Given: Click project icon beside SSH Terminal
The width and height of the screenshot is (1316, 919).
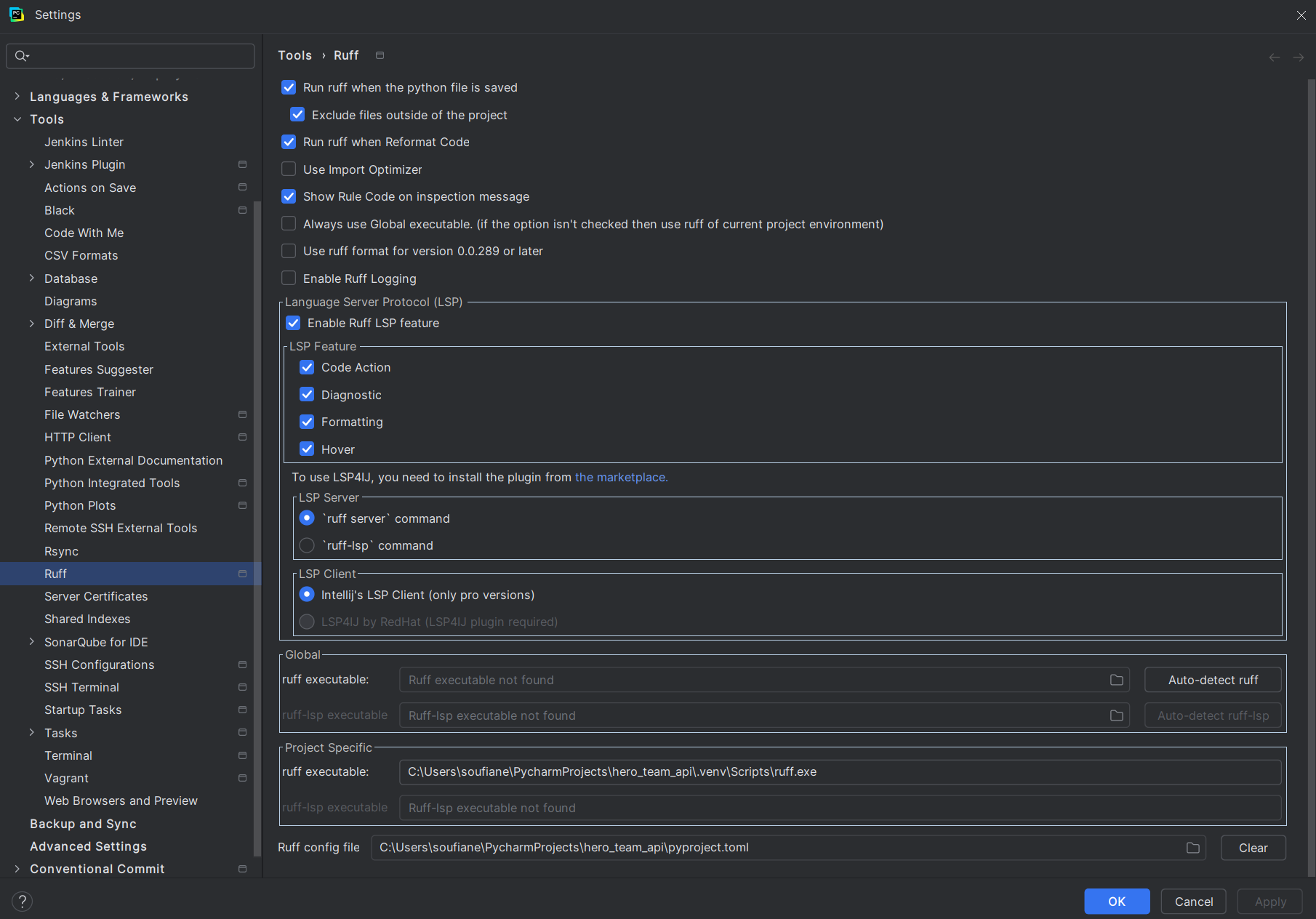Looking at the screenshot, I should pyautogui.click(x=242, y=687).
